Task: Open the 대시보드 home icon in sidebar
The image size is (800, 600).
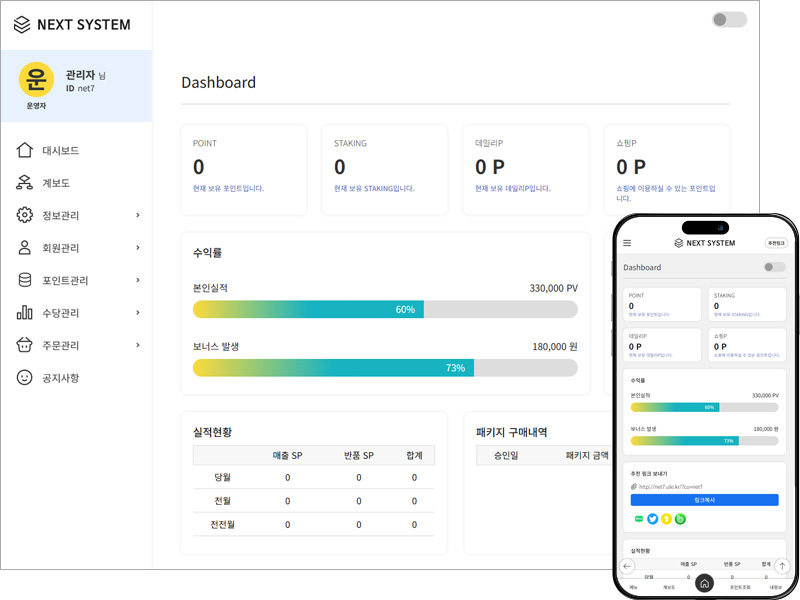Action: coord(25,151)
